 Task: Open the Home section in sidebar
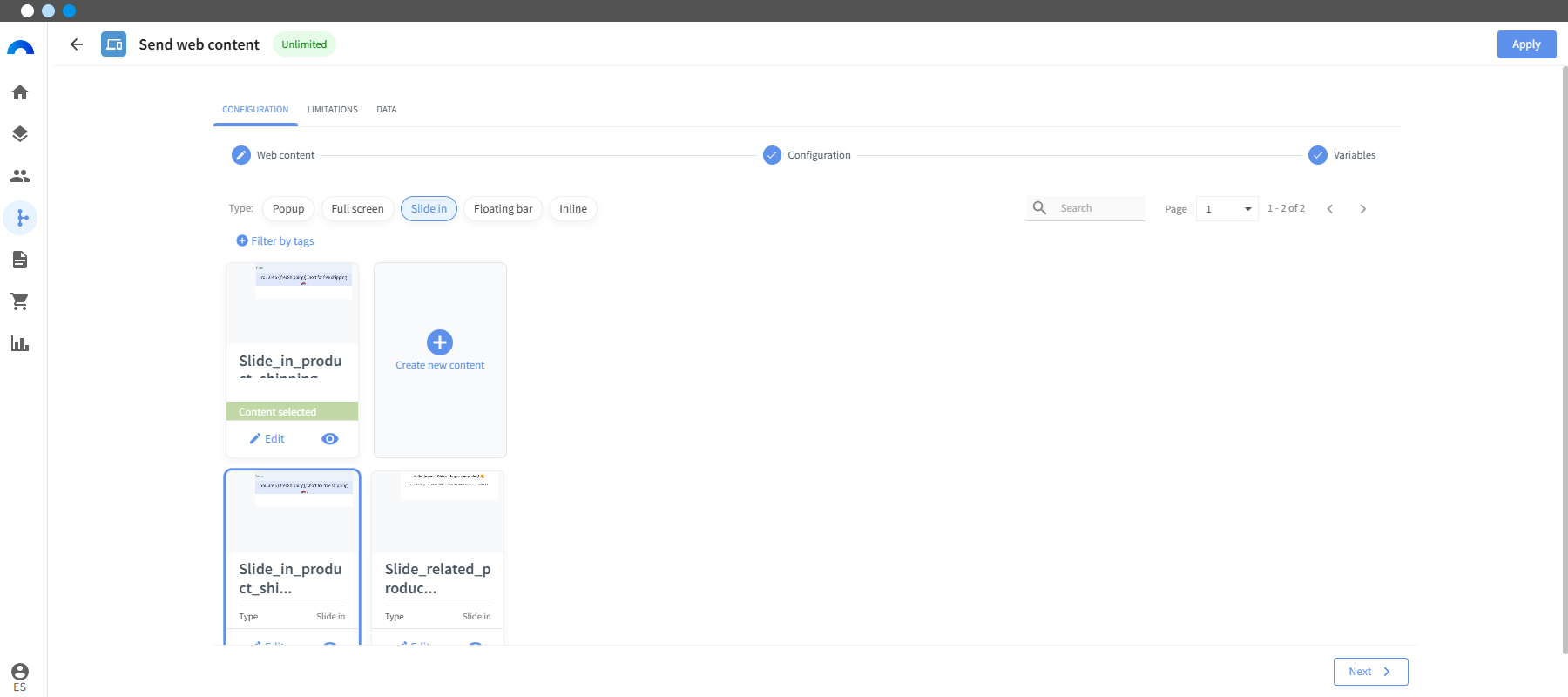coord(20,92)
